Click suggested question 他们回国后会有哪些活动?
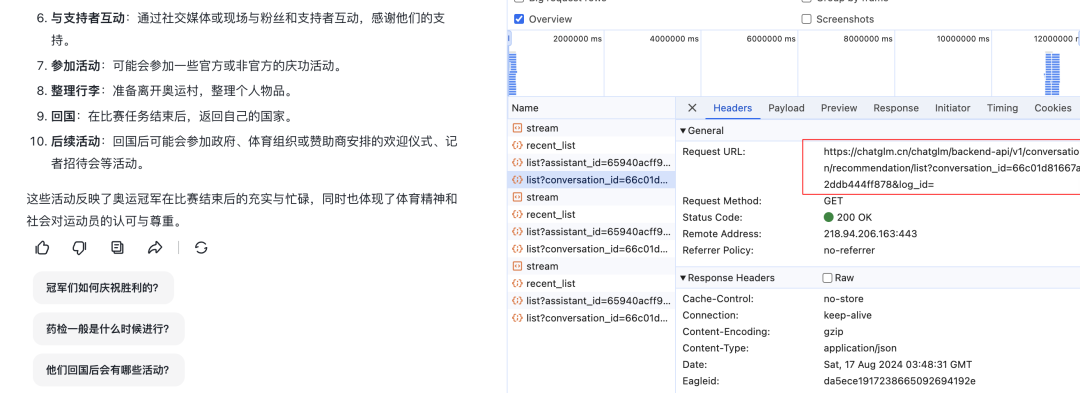The image size is (1080, 393). [108, 370]
